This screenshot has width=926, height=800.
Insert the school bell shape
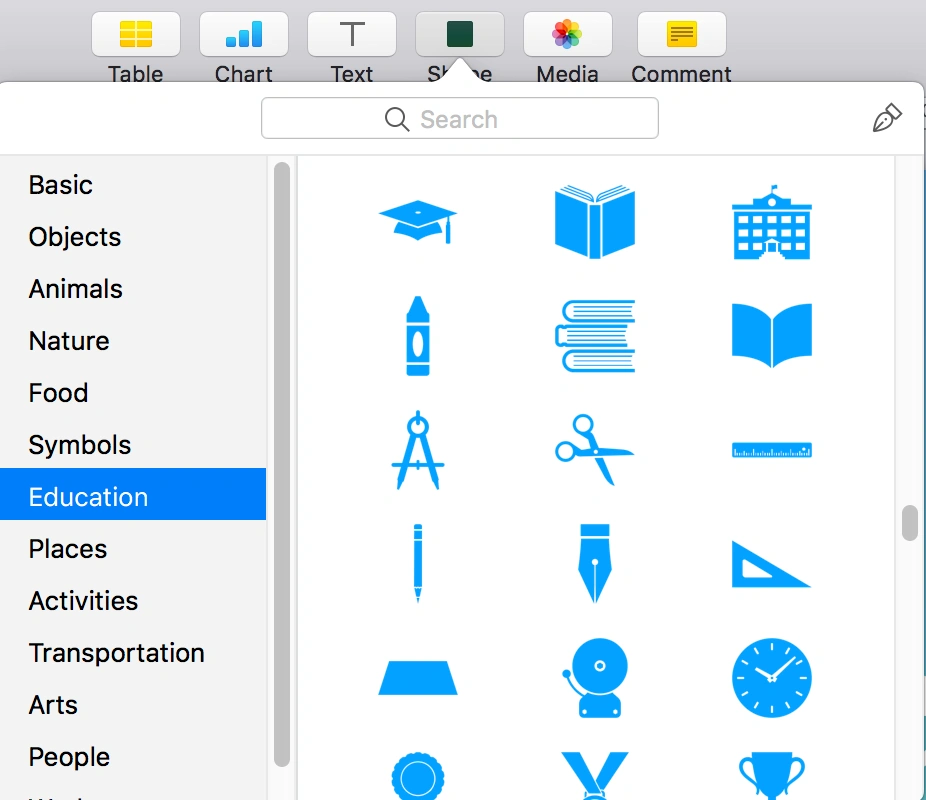tap(595, 678)
